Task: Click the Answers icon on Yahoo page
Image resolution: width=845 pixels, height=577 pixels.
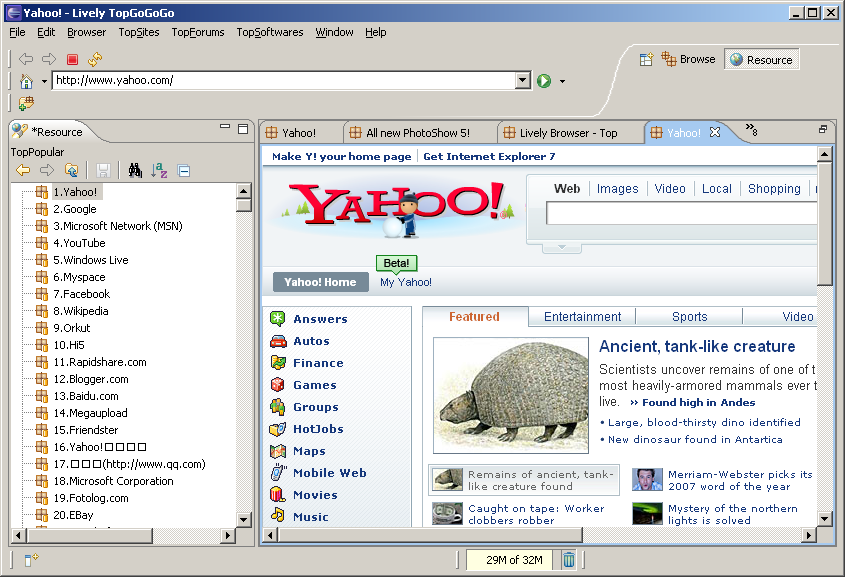Action: [x=278, y=318]
